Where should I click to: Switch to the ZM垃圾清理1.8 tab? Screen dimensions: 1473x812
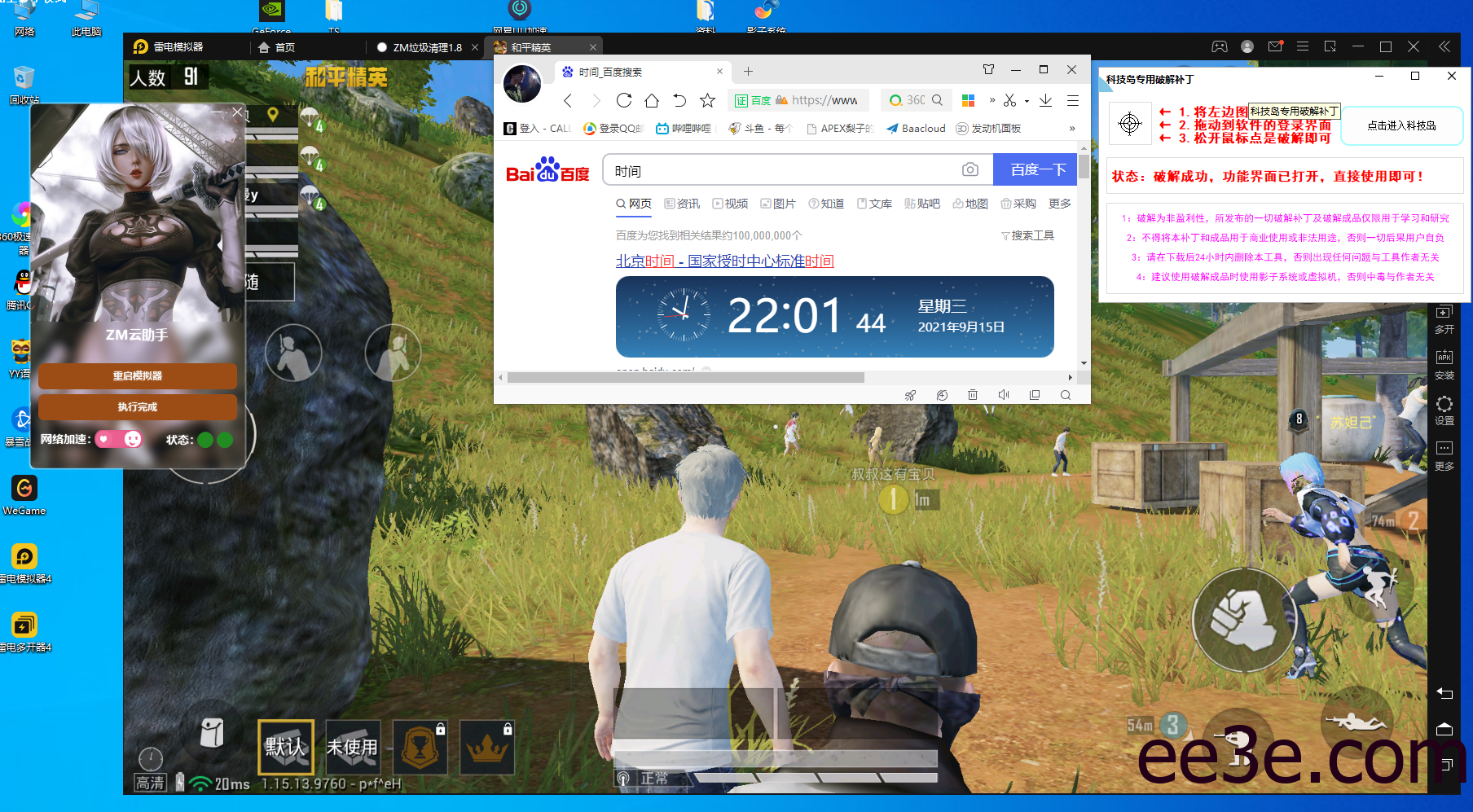[x=426, y=47]
